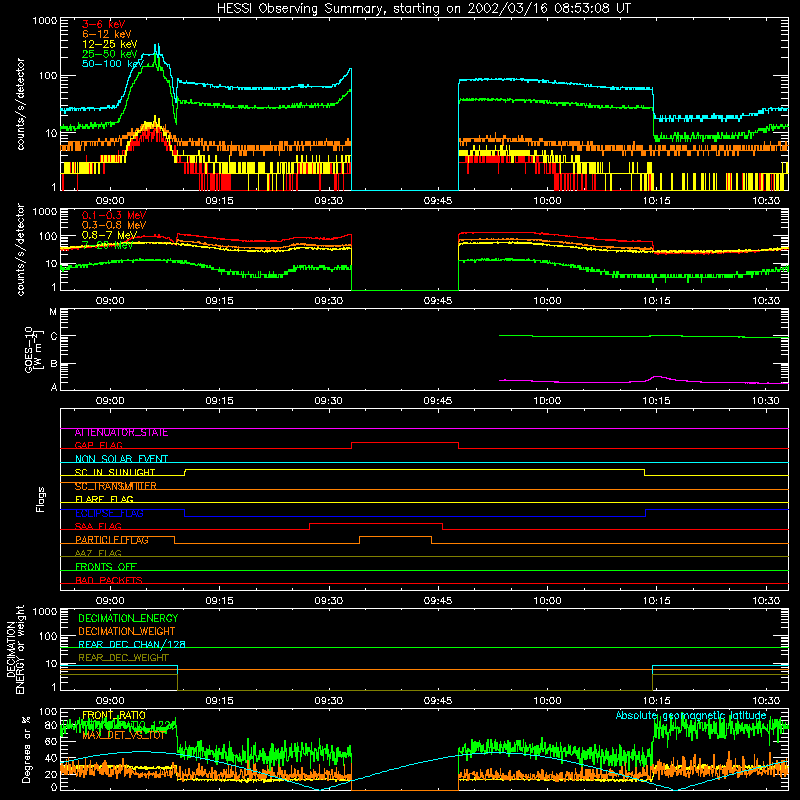Click the HESSI Observing Summary plot title
The image size is (800, 800).
423,9
